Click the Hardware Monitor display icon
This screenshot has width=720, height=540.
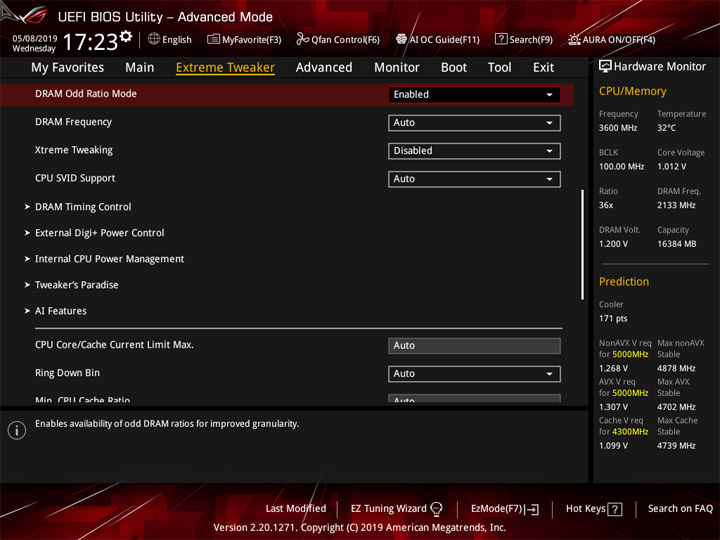605,66
